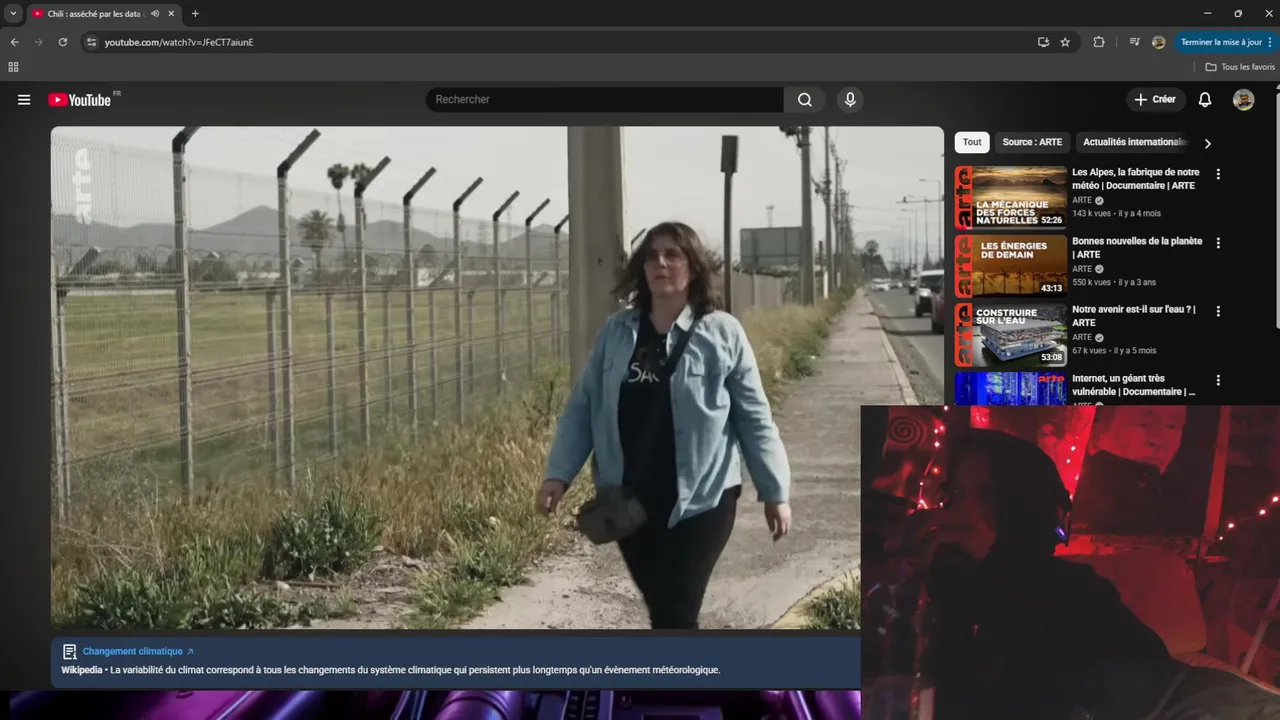Click '143 k vues · il y a 4 mois'

tap(1116, 213)
